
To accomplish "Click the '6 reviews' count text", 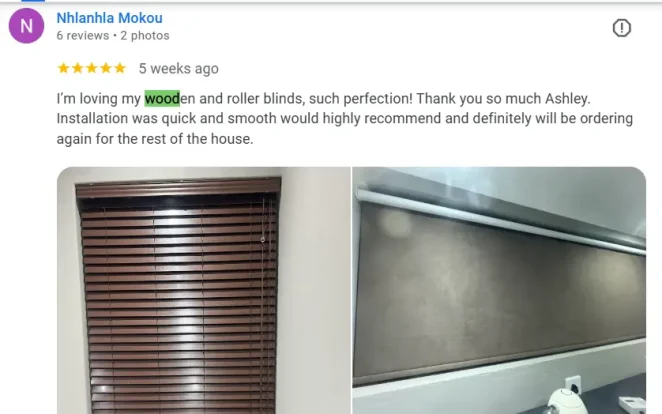I will pos(83,35).
